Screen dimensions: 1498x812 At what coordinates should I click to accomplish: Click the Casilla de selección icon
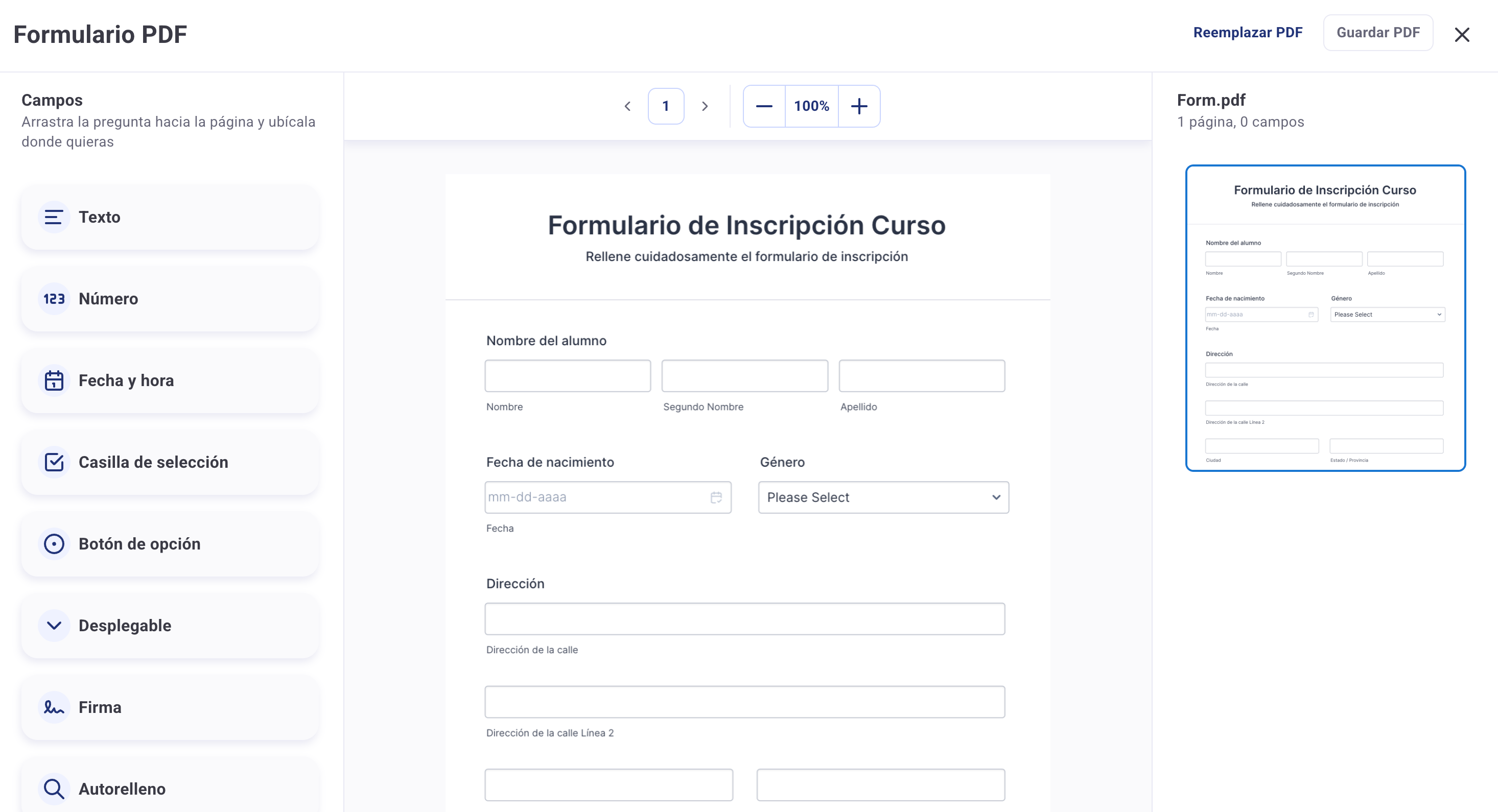click(54, 462)
